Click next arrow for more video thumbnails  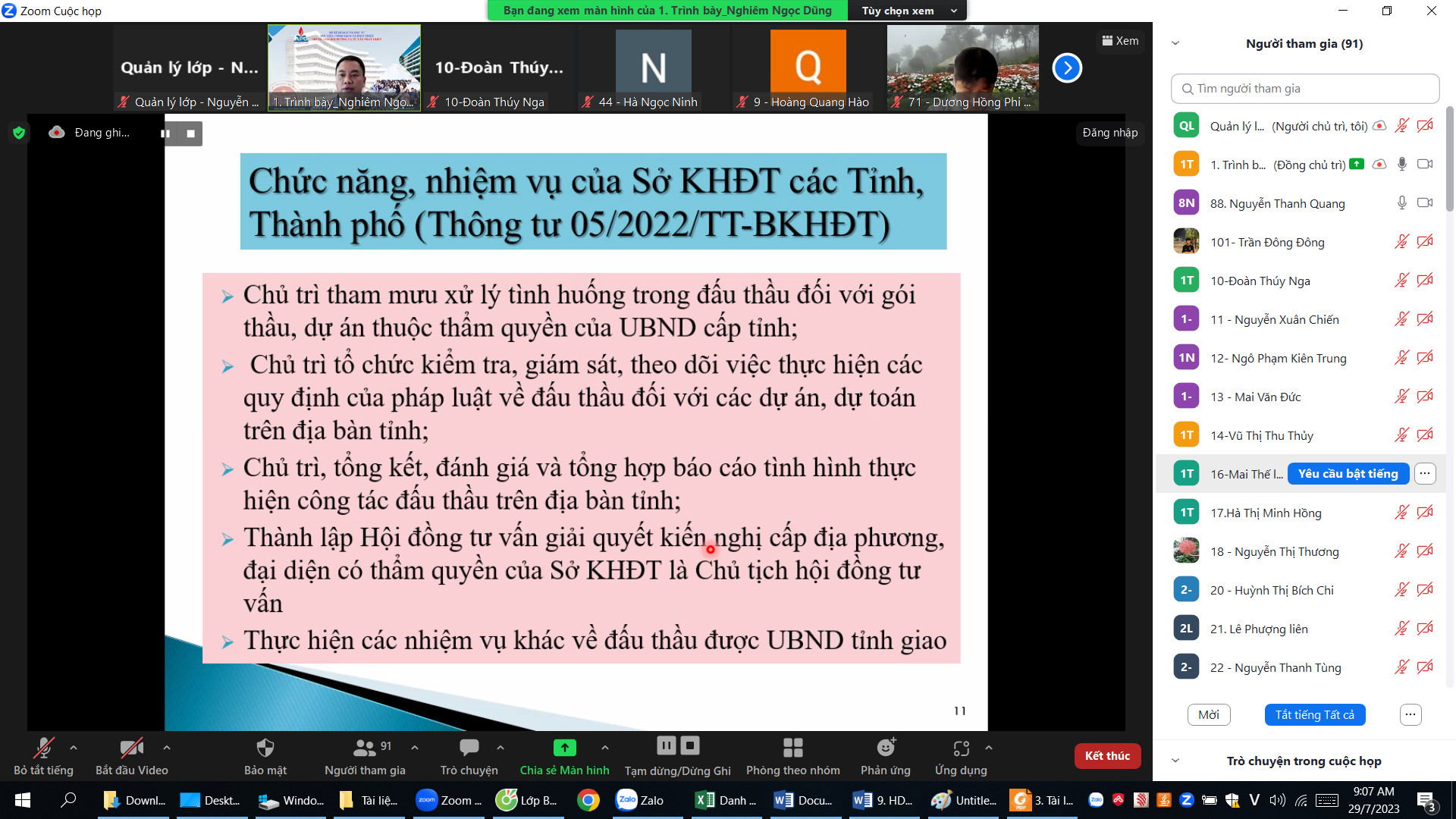coord(1066,68)
